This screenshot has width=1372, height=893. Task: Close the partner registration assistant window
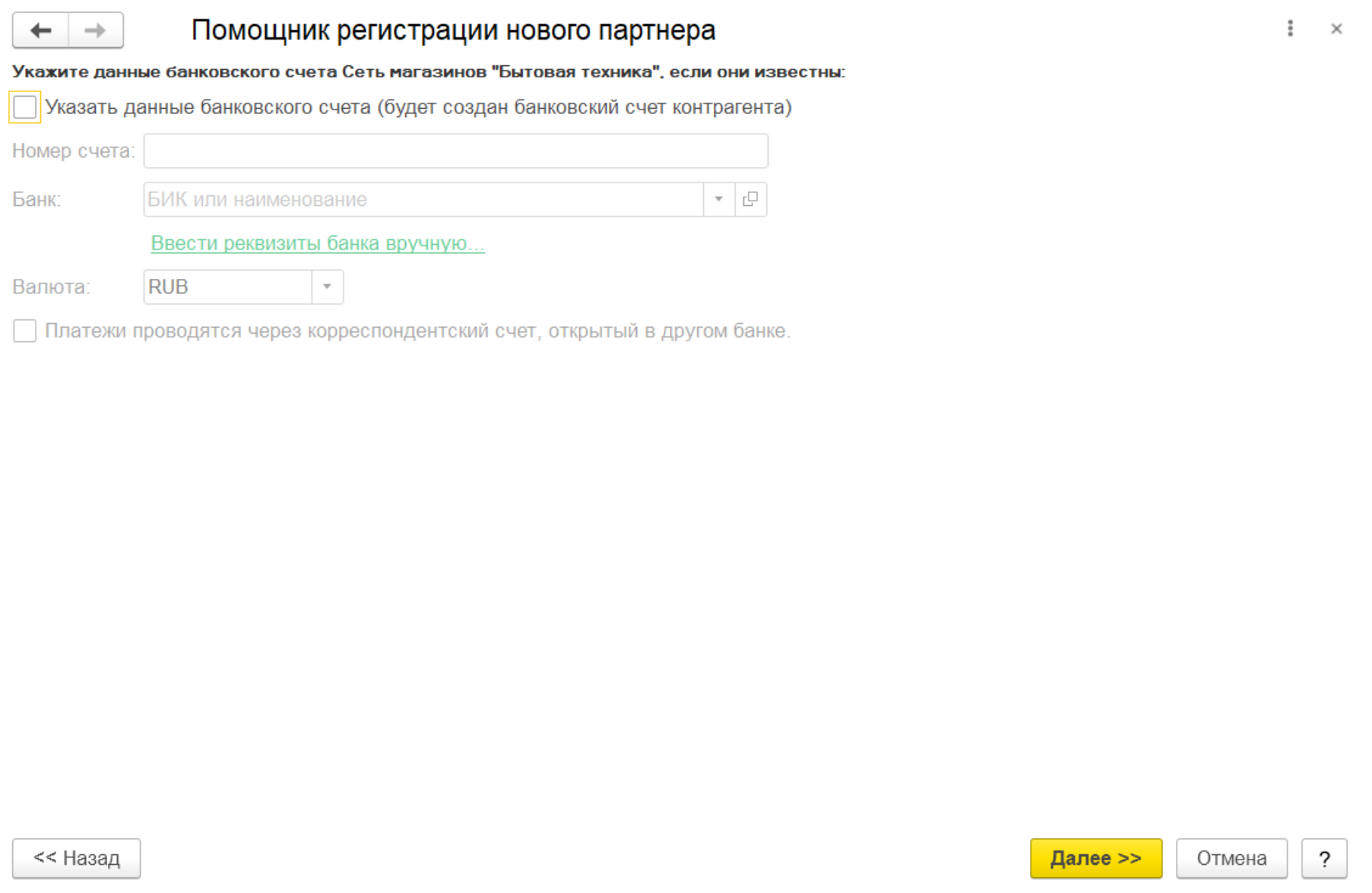click(x=1336, y=29)
